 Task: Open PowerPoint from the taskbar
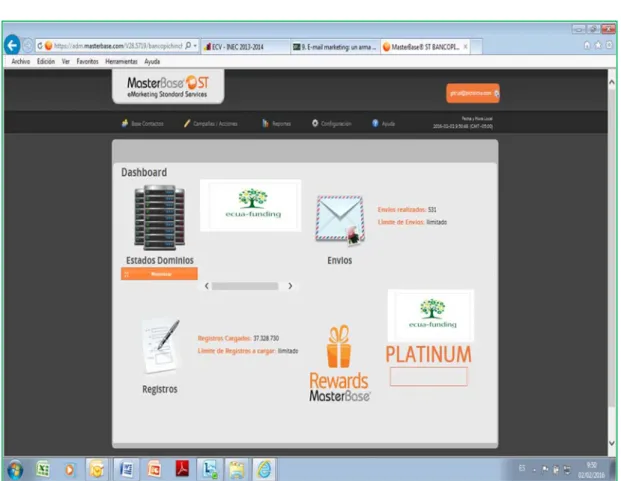point(154,470)
